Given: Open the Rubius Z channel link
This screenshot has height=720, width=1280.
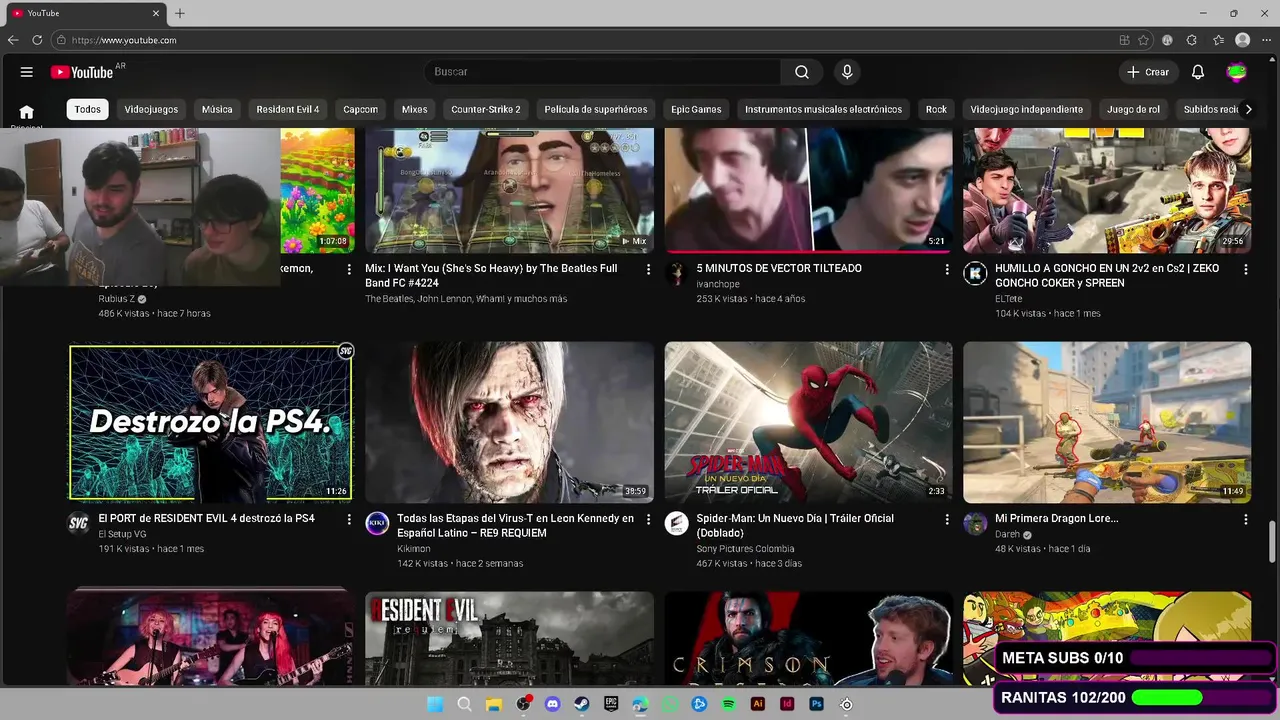Looking at the screenshot, I should point(116,299).
